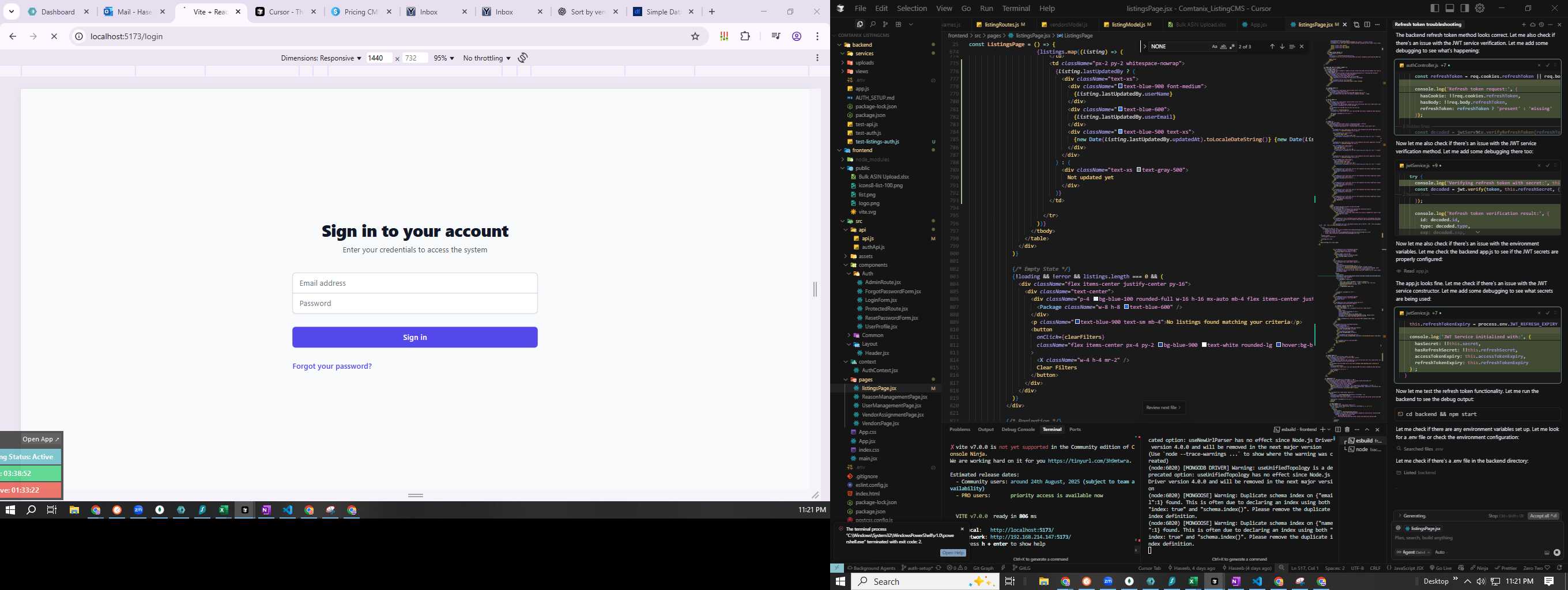Rotate device orientation in Chrome device toolbar

pyautogui.click(x=523, y=58)
